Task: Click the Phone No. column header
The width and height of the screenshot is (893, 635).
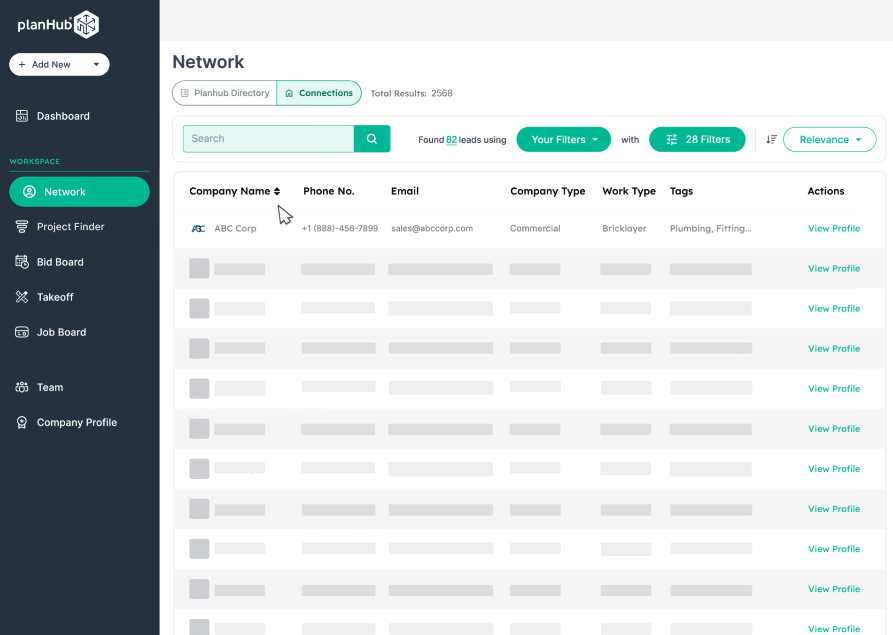Action: (329, 191)
